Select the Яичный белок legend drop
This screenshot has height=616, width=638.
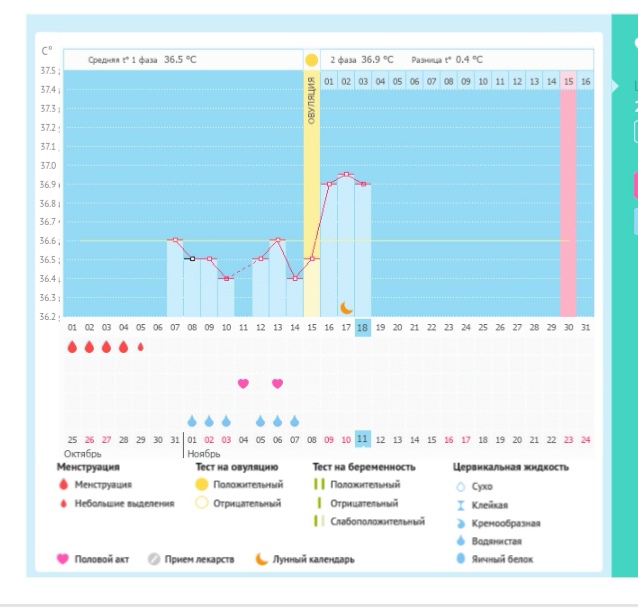pyautogui.click(x=461, y=559)
